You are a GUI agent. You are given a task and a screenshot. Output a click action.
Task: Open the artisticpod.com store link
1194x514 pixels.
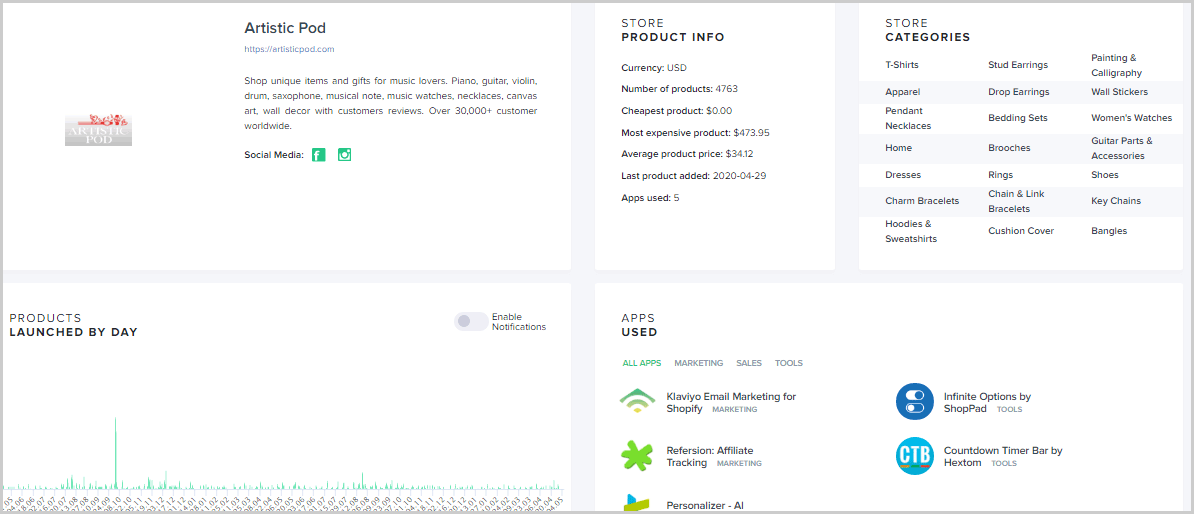point(289,49)
